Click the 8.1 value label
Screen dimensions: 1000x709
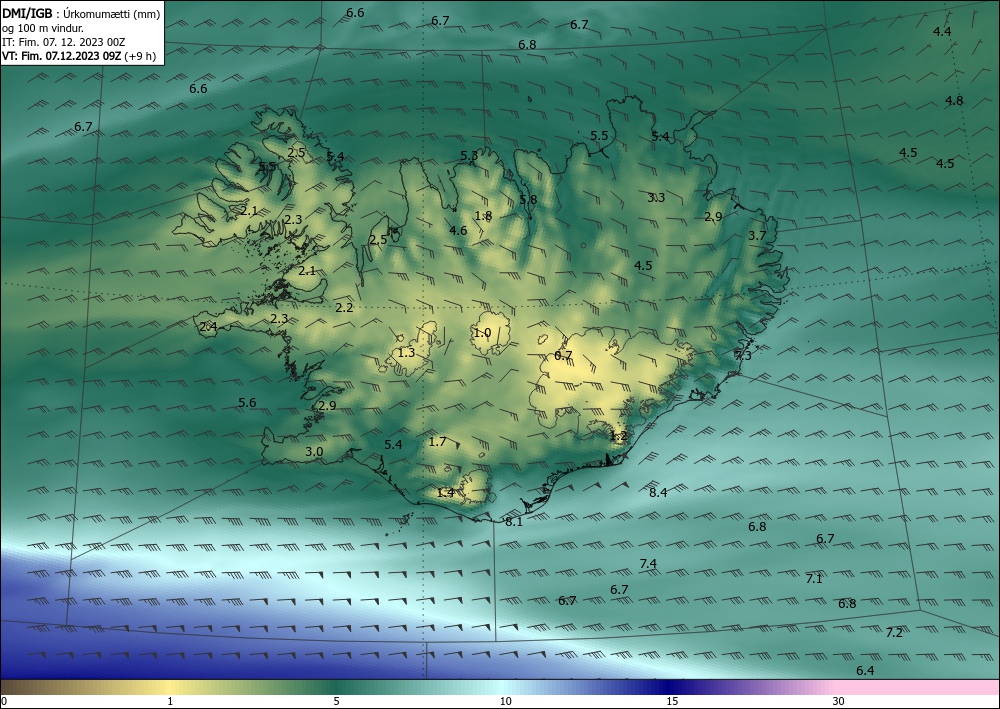click(x=514, y=522)
